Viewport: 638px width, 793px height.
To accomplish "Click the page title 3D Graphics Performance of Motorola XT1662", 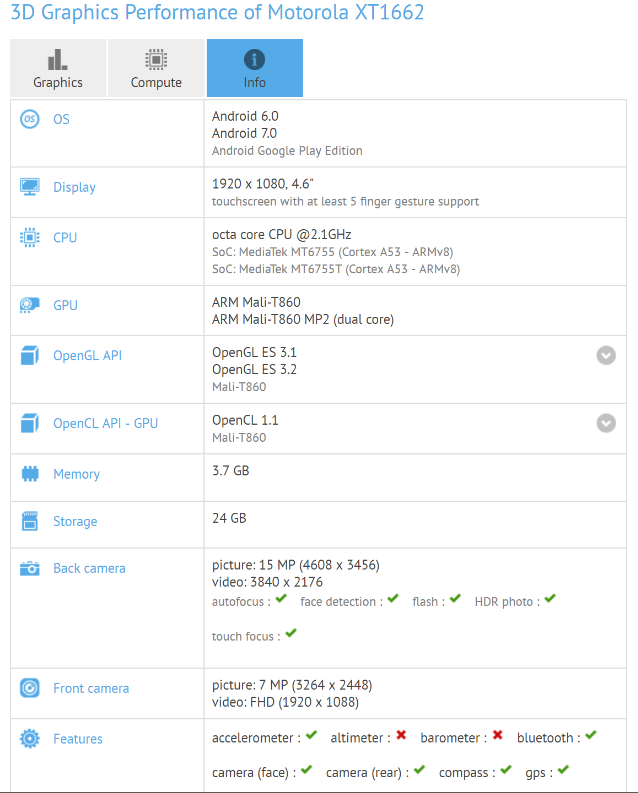I will point(217,12).
